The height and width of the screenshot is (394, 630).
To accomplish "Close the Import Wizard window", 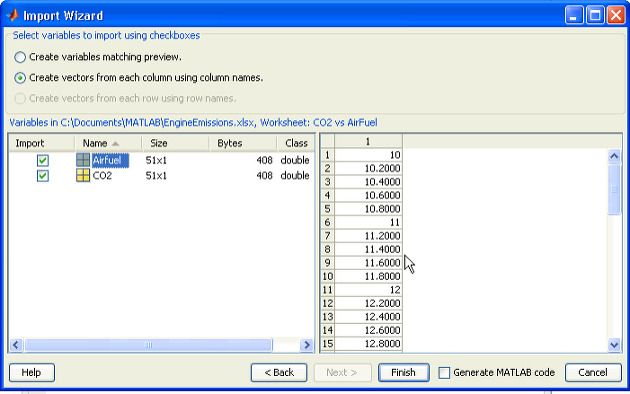I will tap(616, 15).
